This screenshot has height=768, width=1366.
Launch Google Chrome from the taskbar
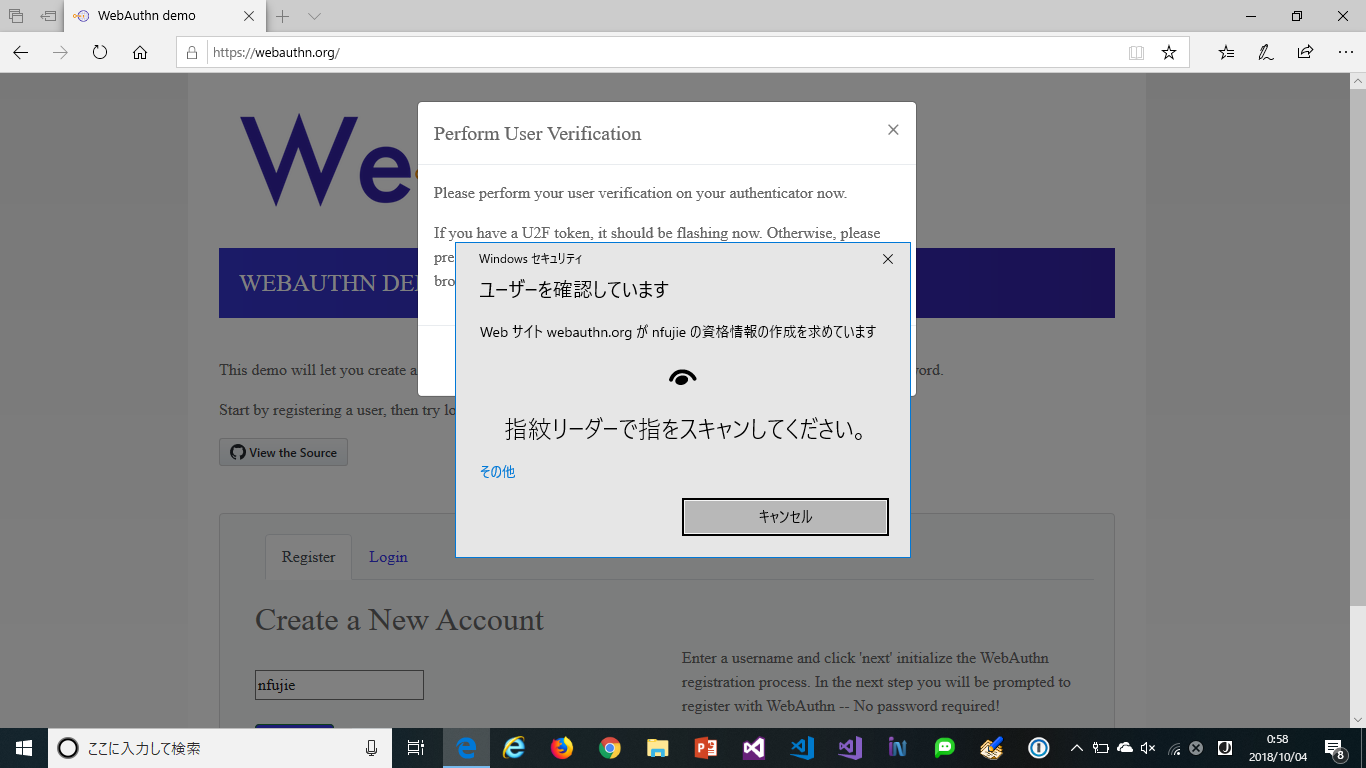(x=610, y=748)
